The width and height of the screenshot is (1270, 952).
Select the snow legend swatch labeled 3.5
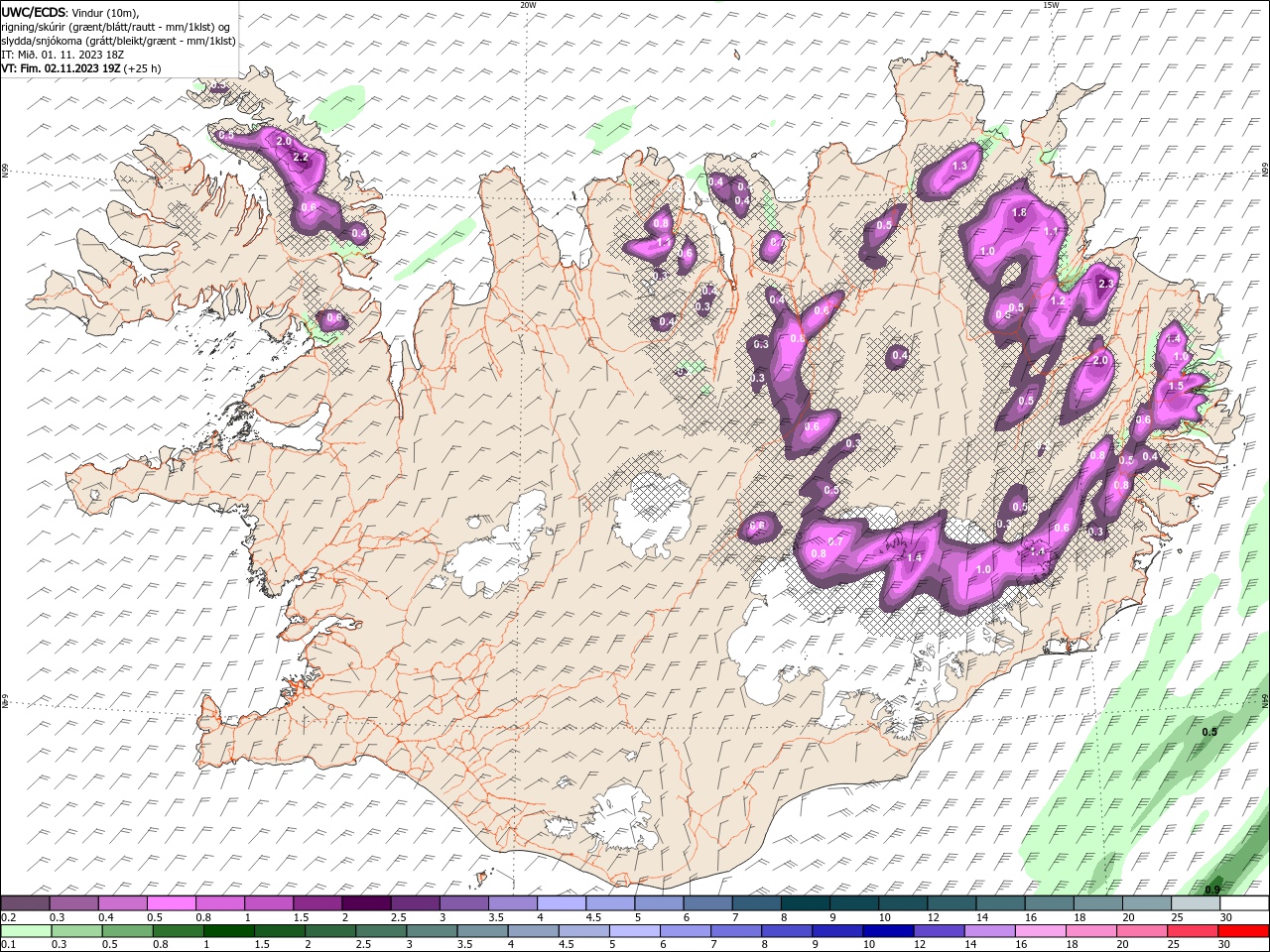512,903
